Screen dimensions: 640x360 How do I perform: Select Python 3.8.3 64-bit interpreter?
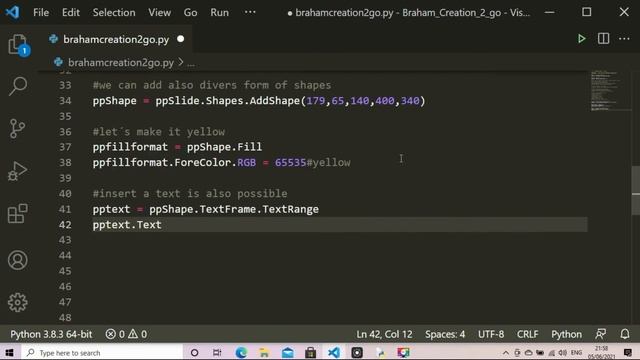click(x=51, y=334)
